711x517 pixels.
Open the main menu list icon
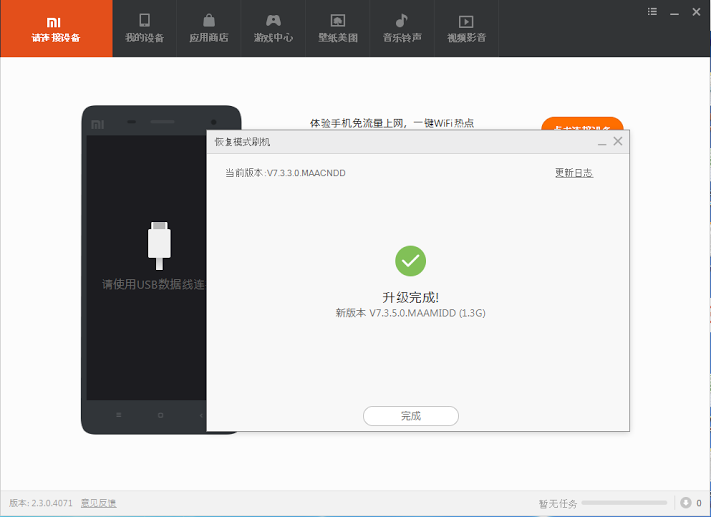(652, 12)
